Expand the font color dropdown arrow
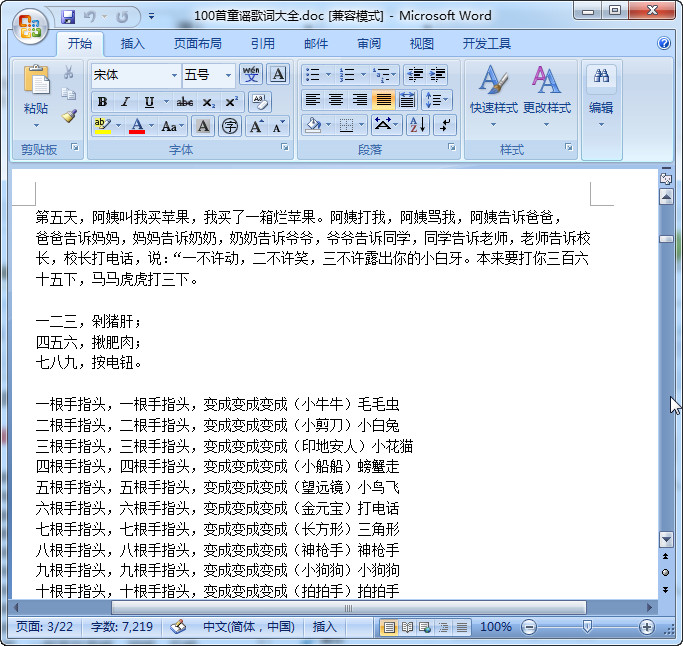The width and height of the screenshot is (683, 646). click(152, 126)
